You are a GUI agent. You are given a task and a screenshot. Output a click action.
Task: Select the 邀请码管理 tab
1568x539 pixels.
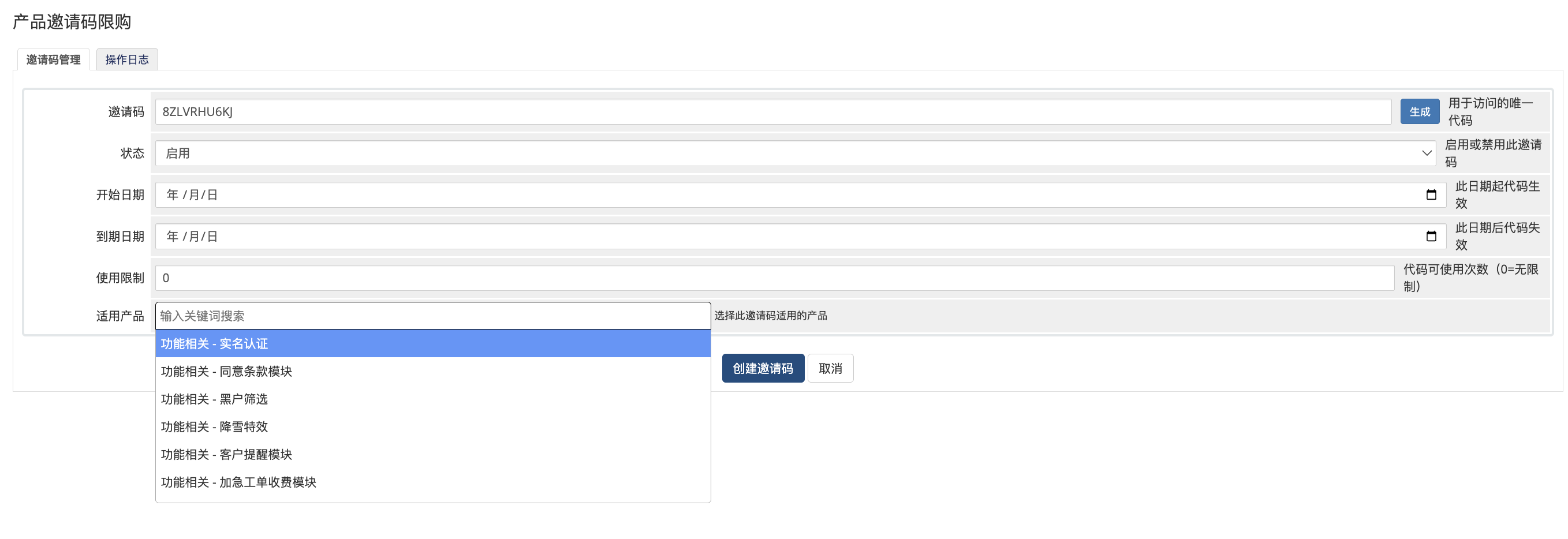[x=54, y=59]
